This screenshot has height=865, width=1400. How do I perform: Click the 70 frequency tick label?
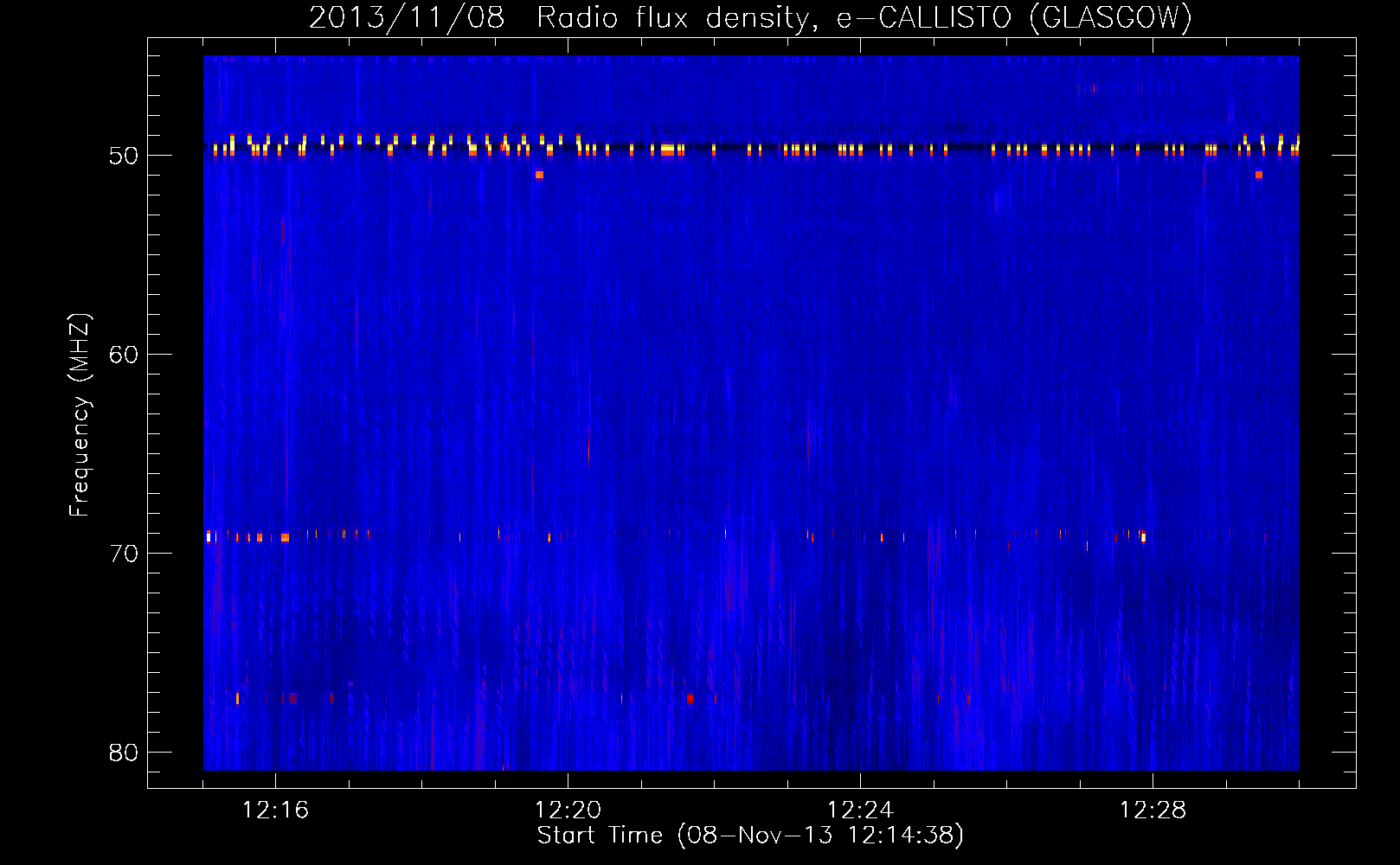coord(124,554)
